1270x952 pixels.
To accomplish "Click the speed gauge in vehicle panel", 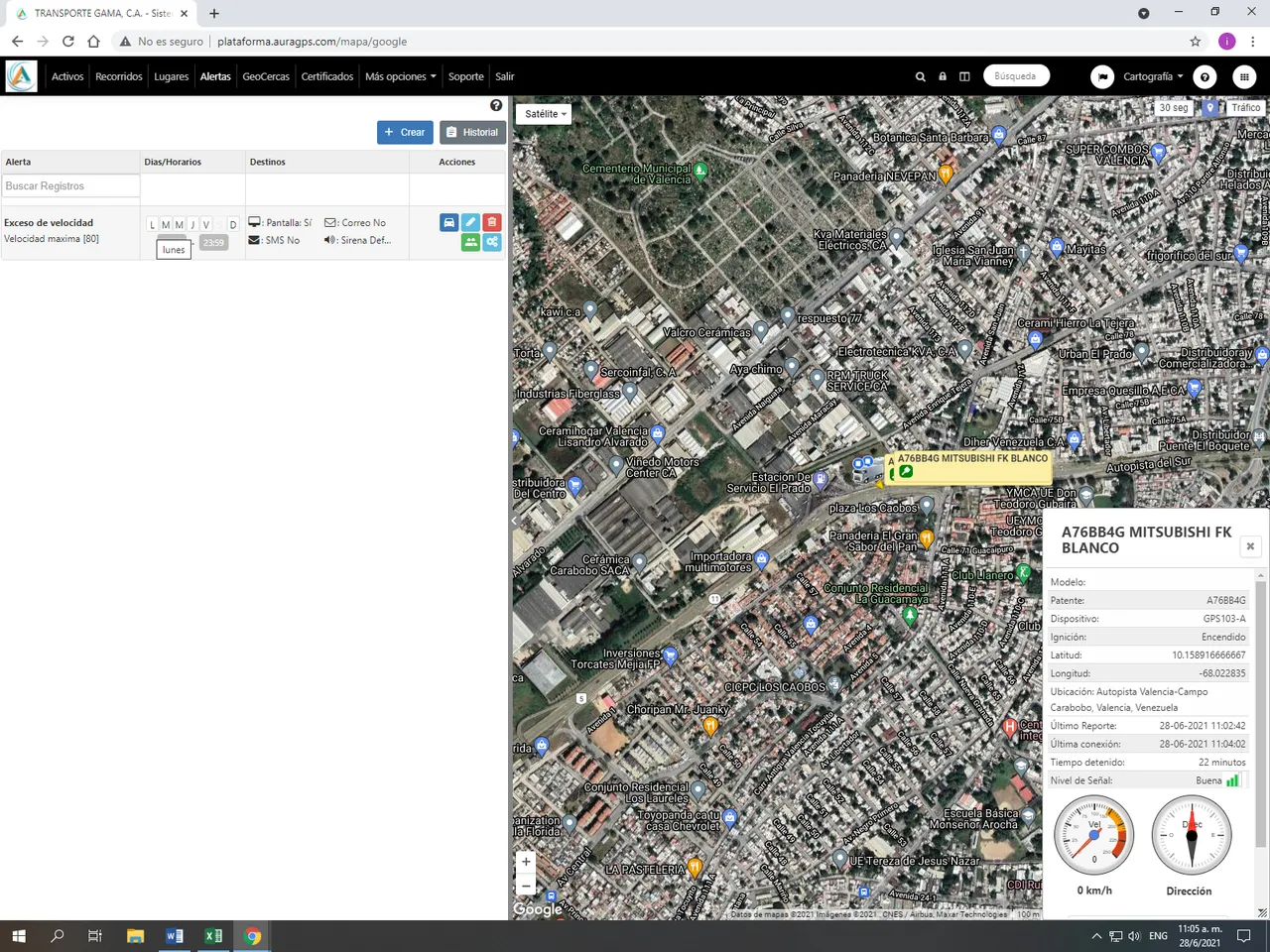I will 1094,835.
